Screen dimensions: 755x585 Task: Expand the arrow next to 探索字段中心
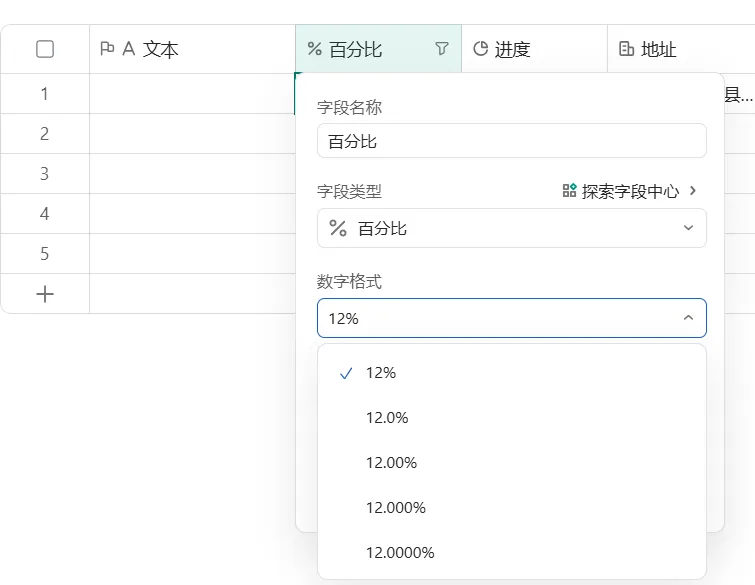(x=692, y=191)
